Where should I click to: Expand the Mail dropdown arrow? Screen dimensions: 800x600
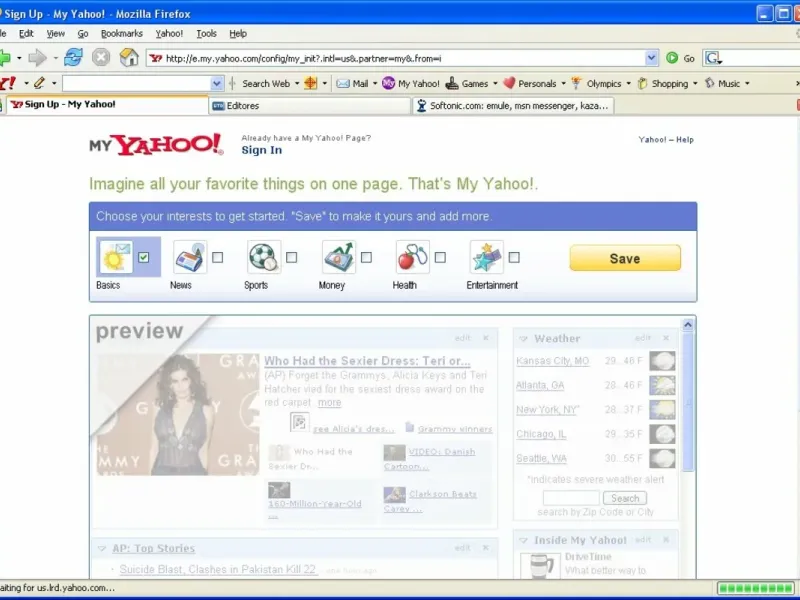375,84
